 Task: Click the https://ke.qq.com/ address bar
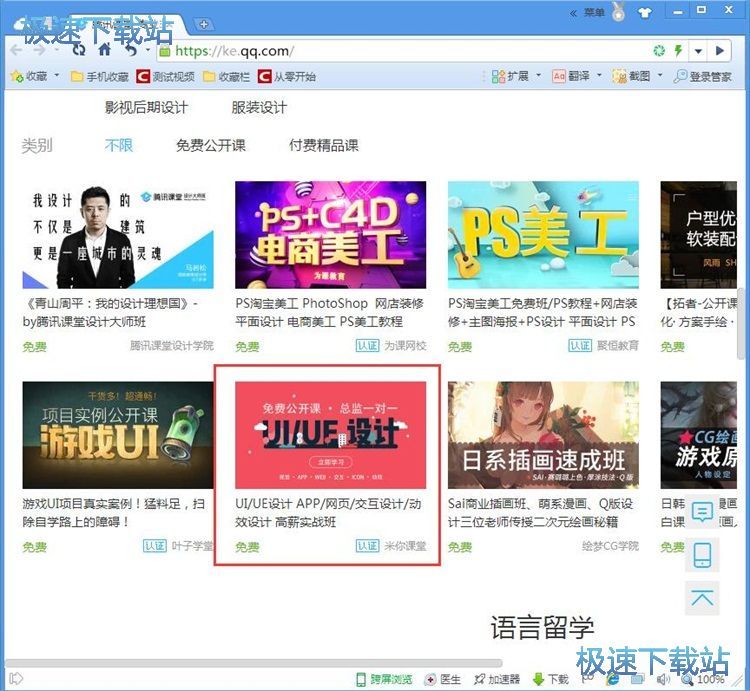402,51
